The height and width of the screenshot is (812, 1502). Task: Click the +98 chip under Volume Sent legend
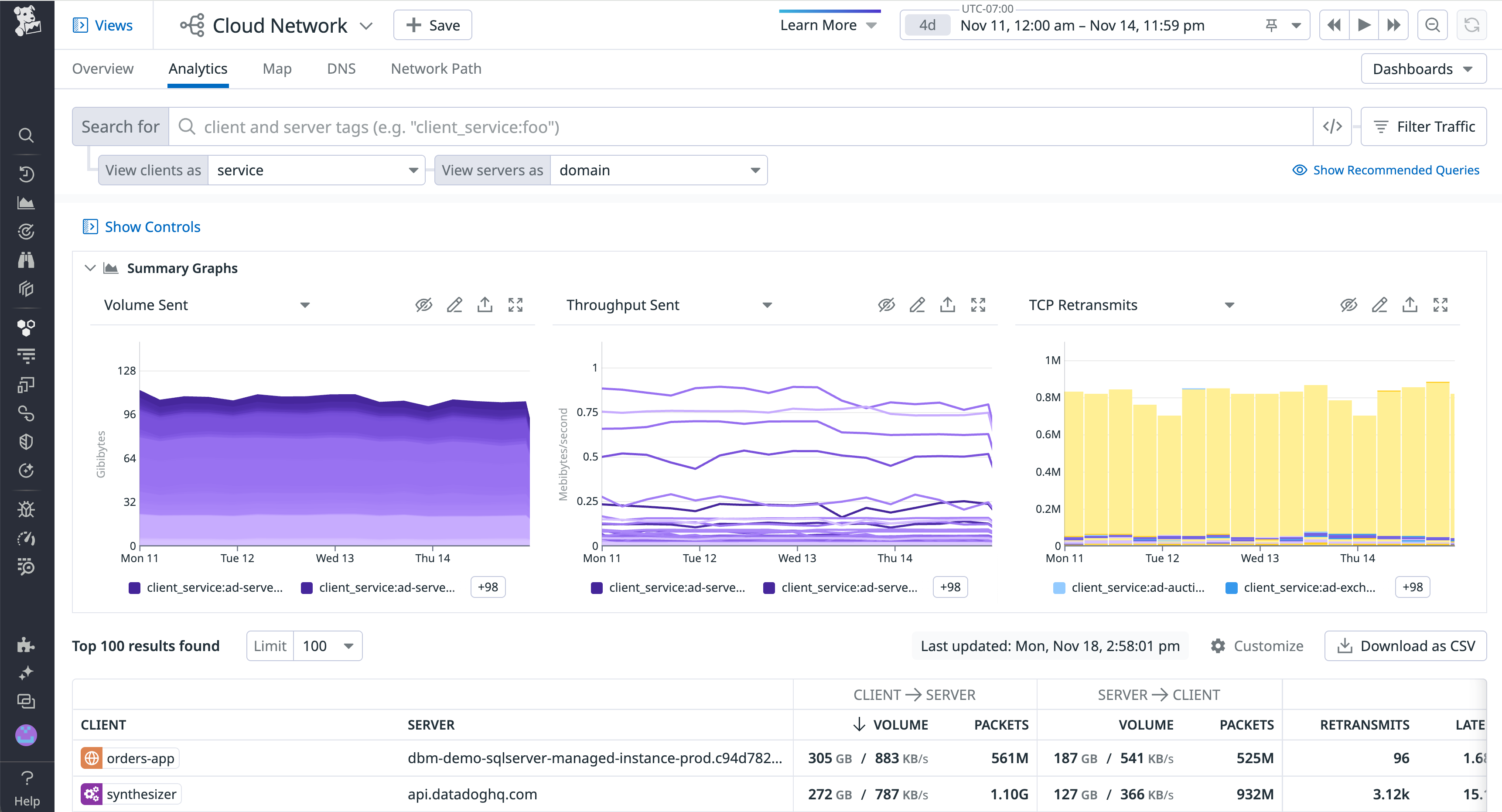tap(488, 587)
